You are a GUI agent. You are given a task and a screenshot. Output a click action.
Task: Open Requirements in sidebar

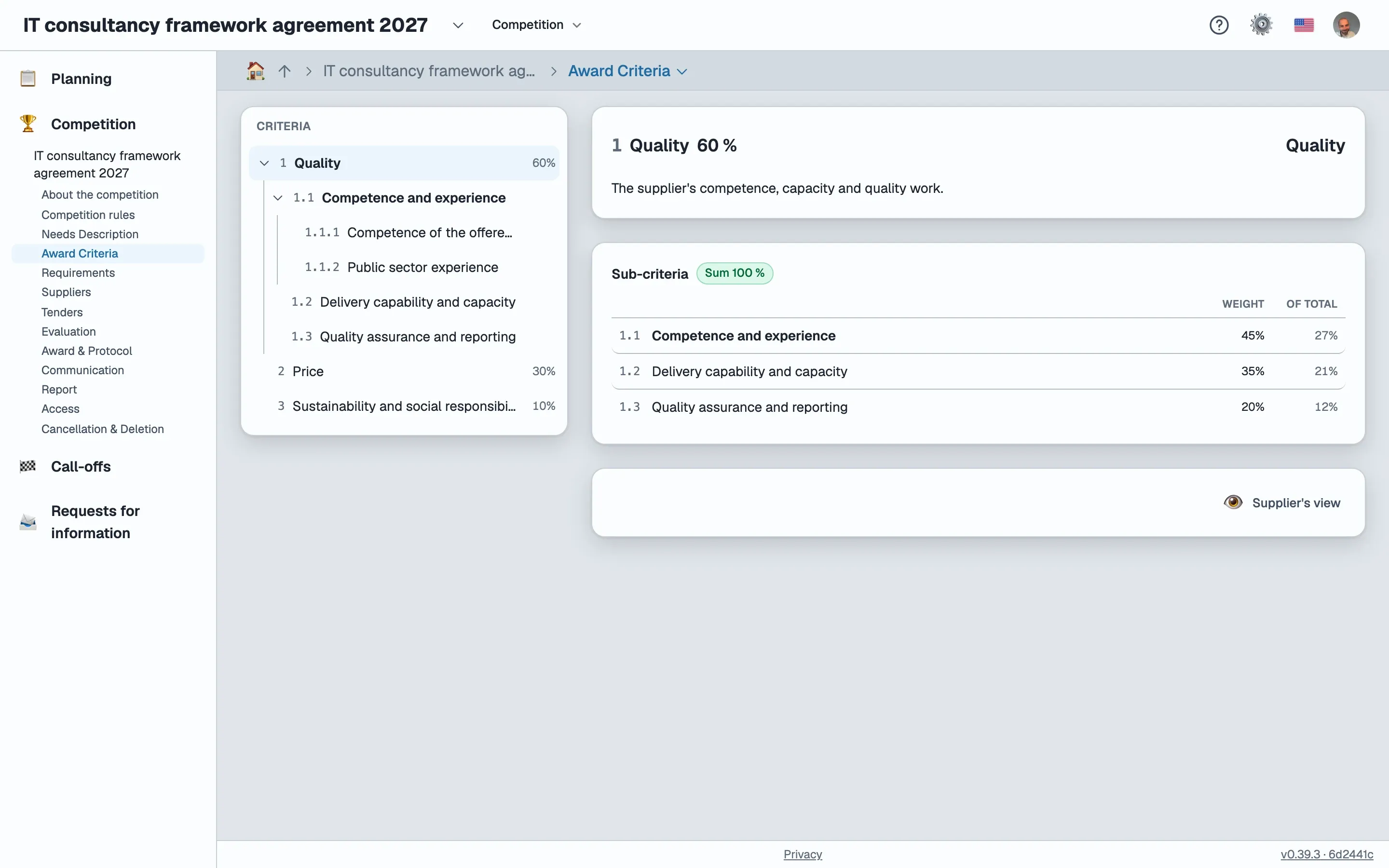point(78,272)
